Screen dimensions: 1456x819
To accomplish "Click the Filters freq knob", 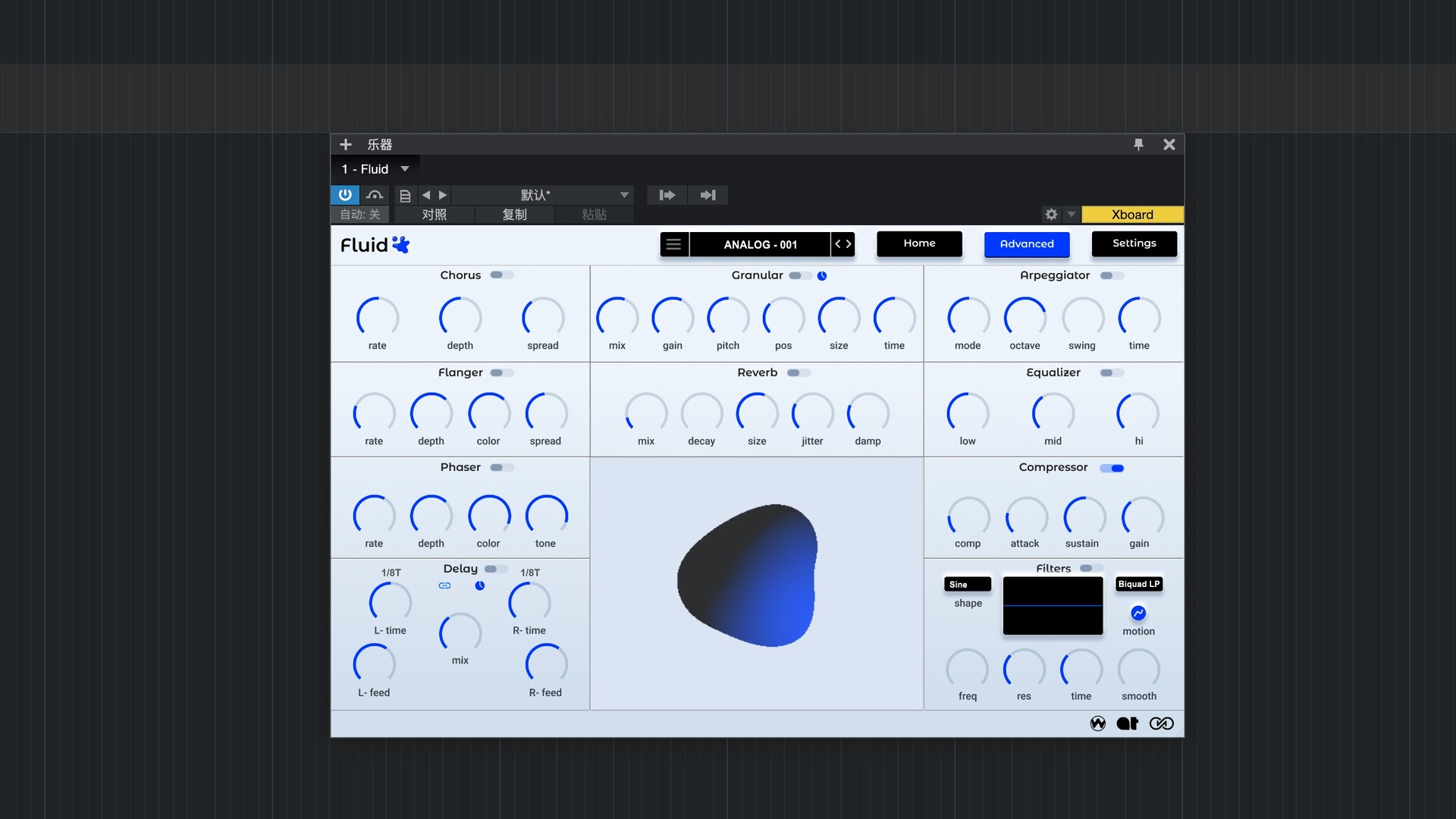I will [x=968, y=670].
